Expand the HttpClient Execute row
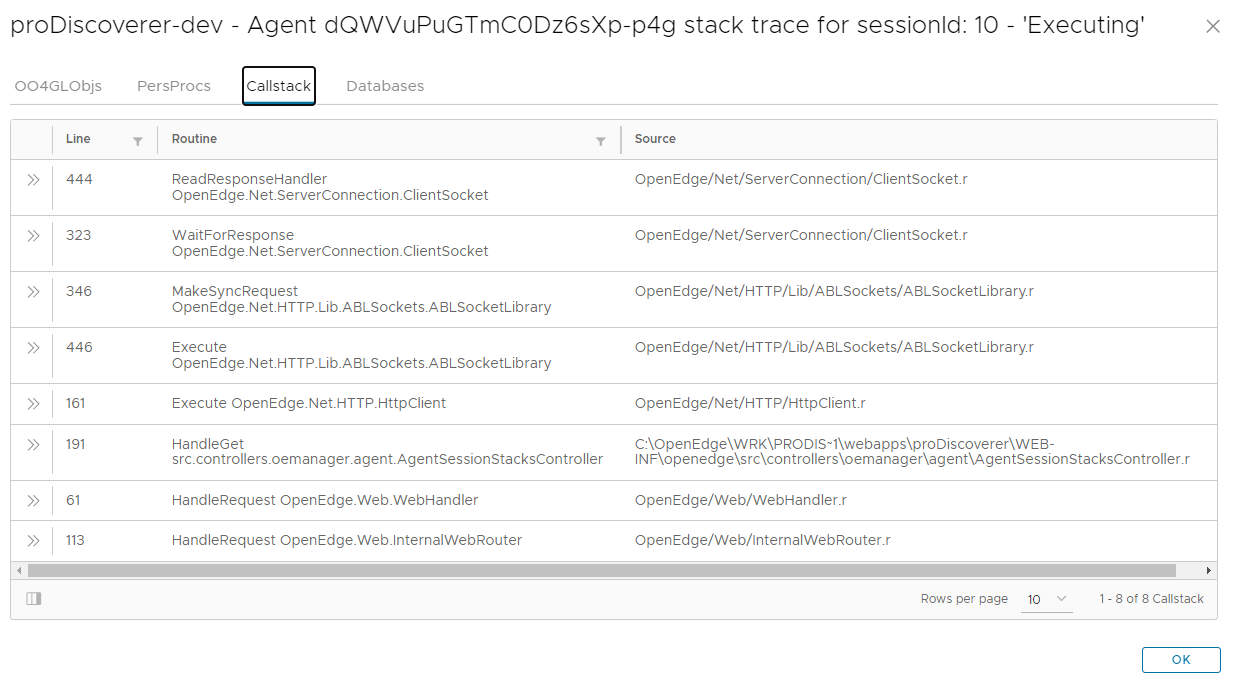This screenshot has width=1234, height=682. [33, 404]
